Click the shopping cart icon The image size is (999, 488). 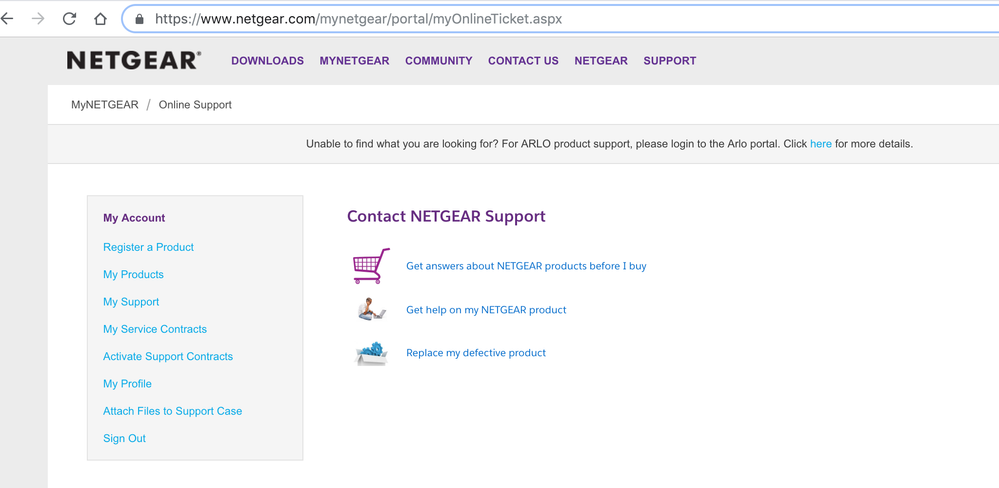click(371, 266)
